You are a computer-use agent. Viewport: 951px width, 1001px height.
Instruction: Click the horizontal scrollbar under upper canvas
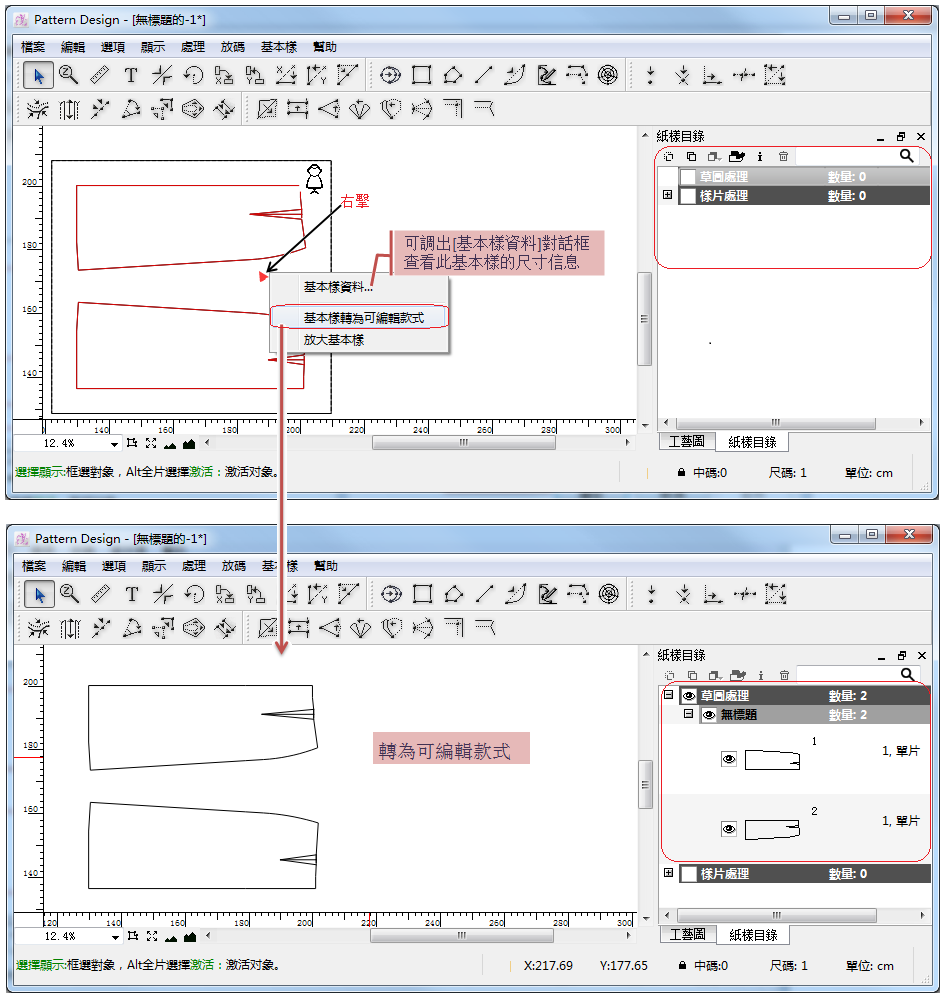click(x=463, y=443)
